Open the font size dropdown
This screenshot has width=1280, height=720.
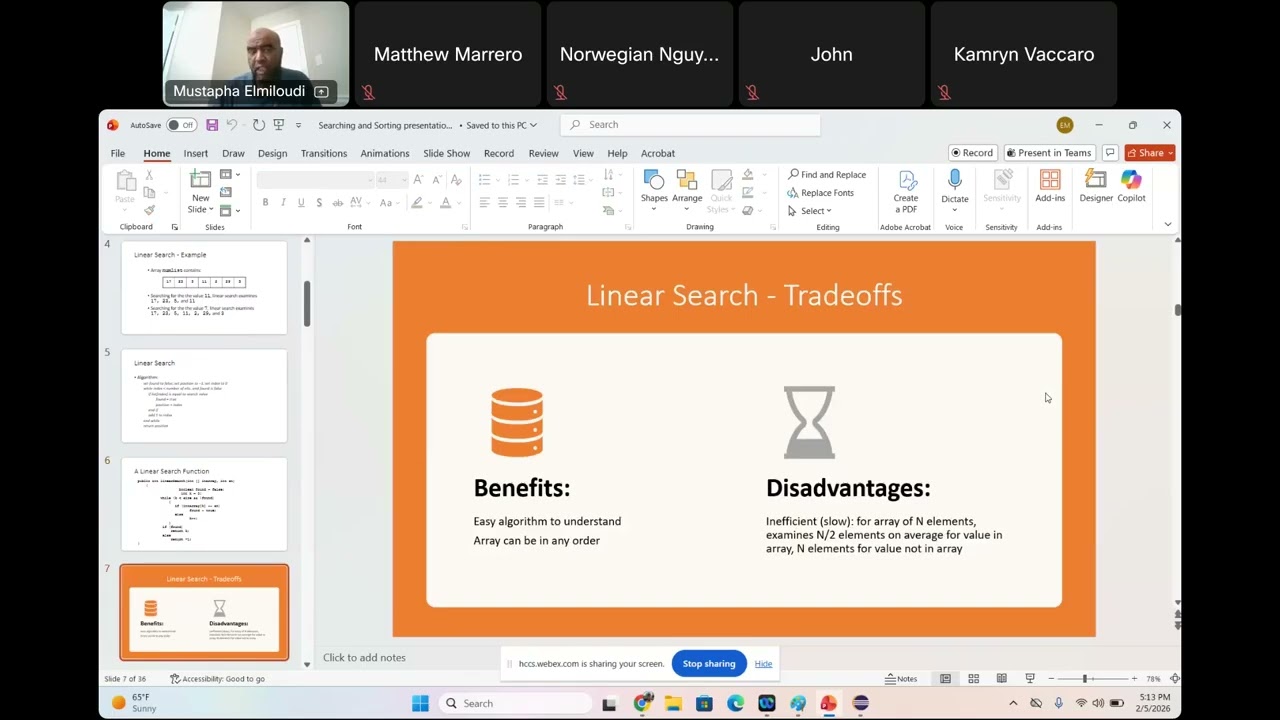[403, 180]
